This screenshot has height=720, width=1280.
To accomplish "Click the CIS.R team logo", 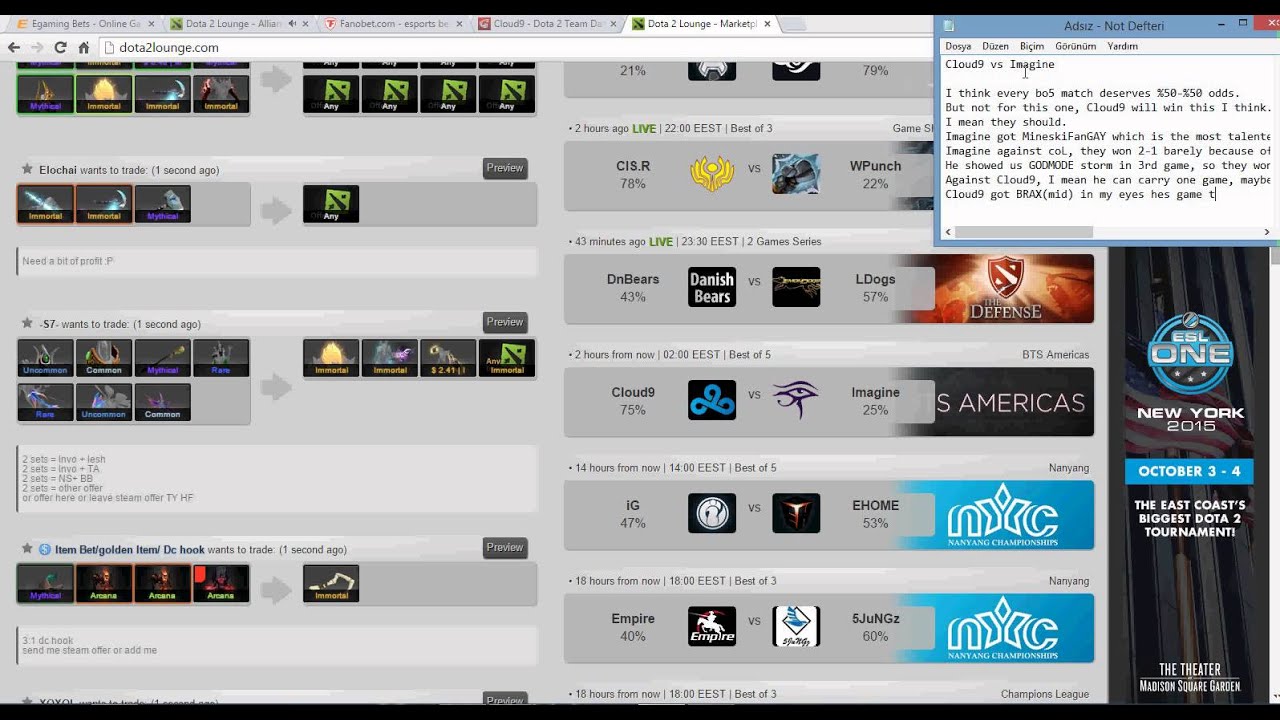I will click(x=712, y=174).
